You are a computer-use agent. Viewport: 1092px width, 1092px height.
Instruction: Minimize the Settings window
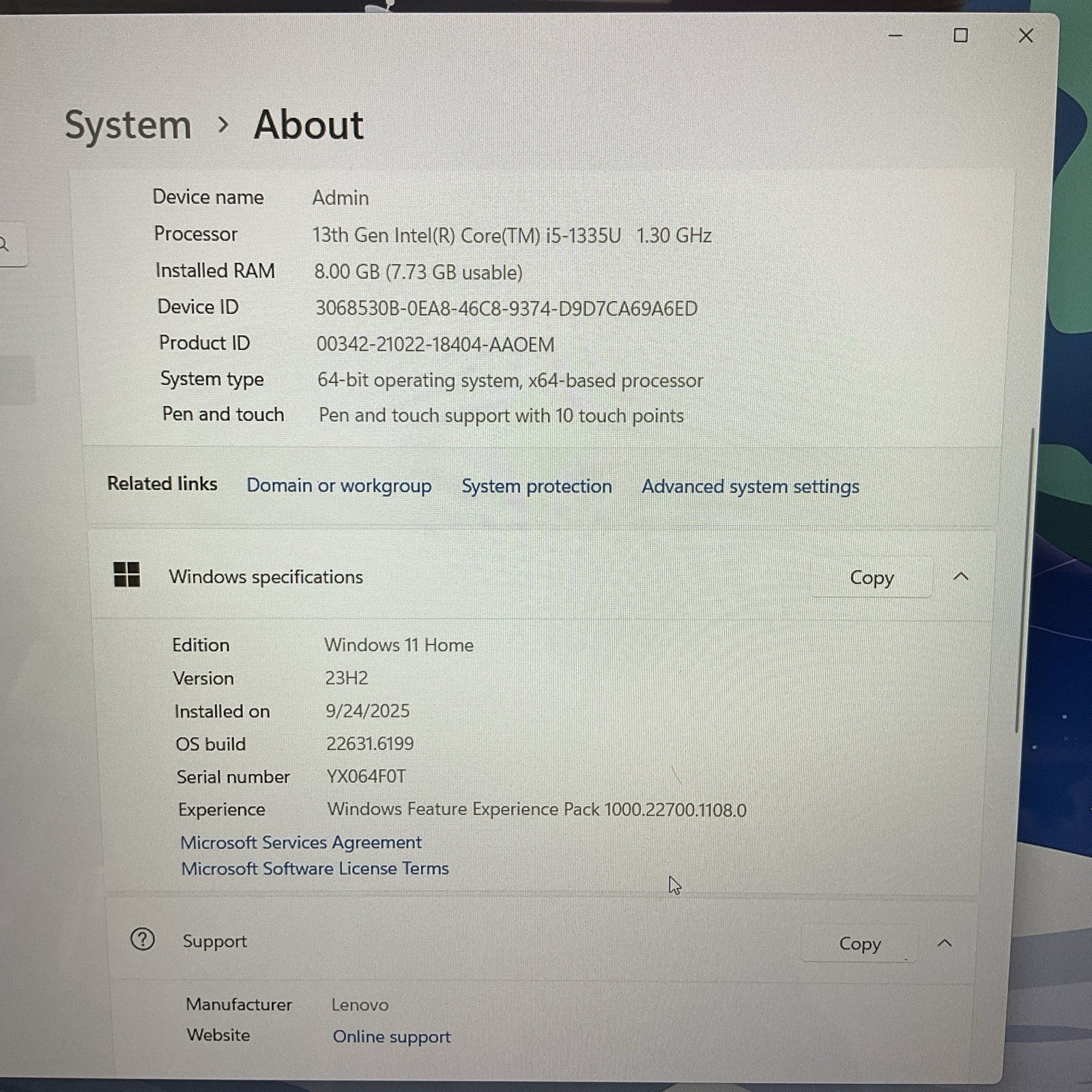pyautogui.click(x=895, y=35)
